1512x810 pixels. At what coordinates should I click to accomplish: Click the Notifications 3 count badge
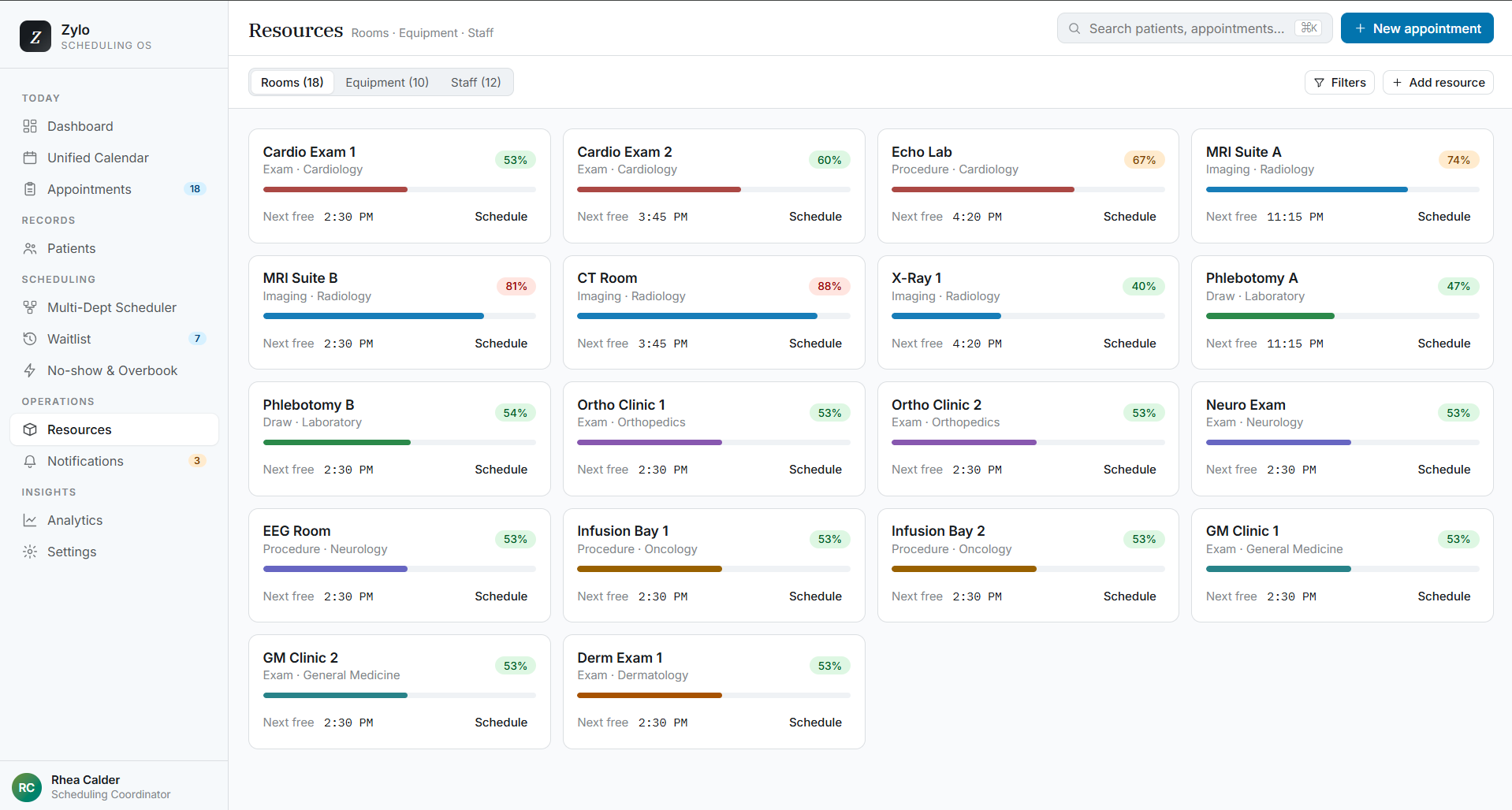197,461
